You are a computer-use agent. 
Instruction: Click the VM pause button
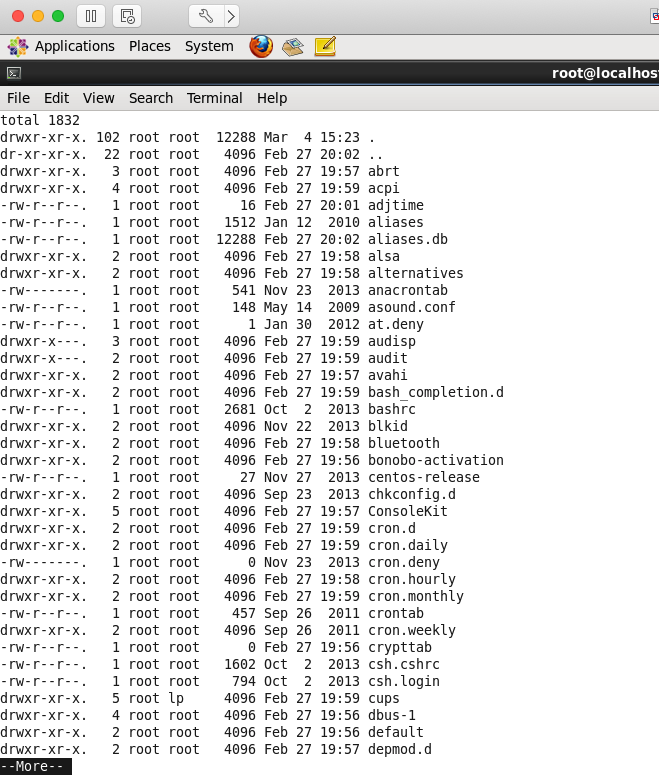(91, 16)
